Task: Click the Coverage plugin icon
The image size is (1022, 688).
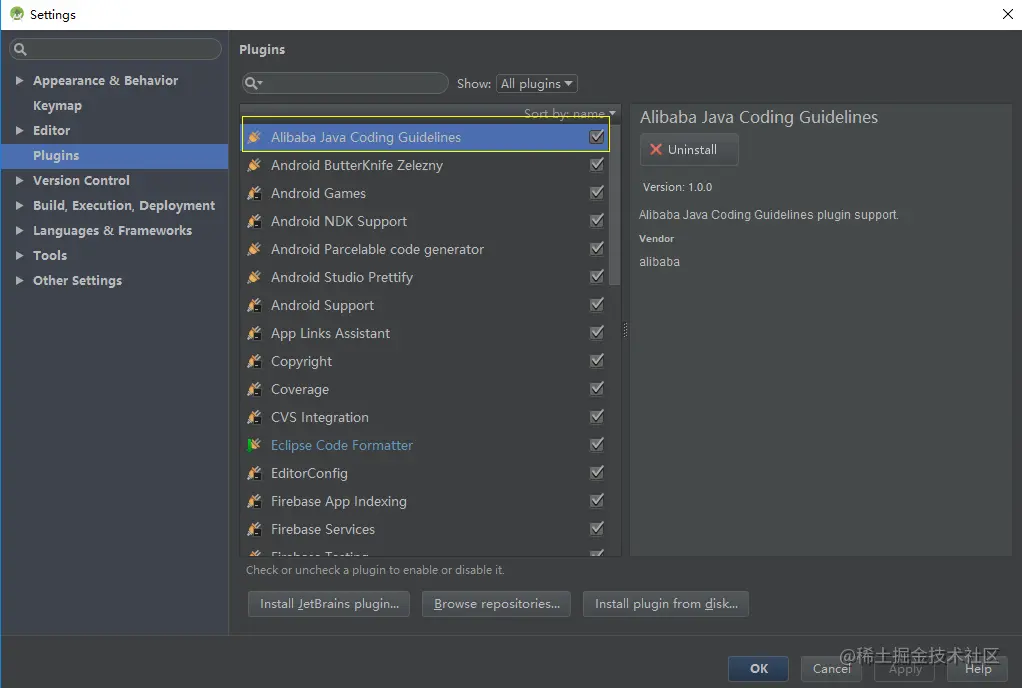Action: point(254,390)
